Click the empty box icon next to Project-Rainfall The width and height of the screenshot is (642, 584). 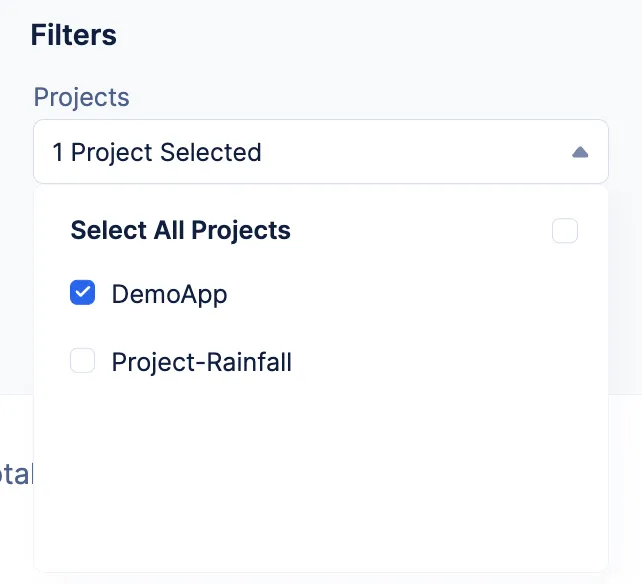click(82, 360)
